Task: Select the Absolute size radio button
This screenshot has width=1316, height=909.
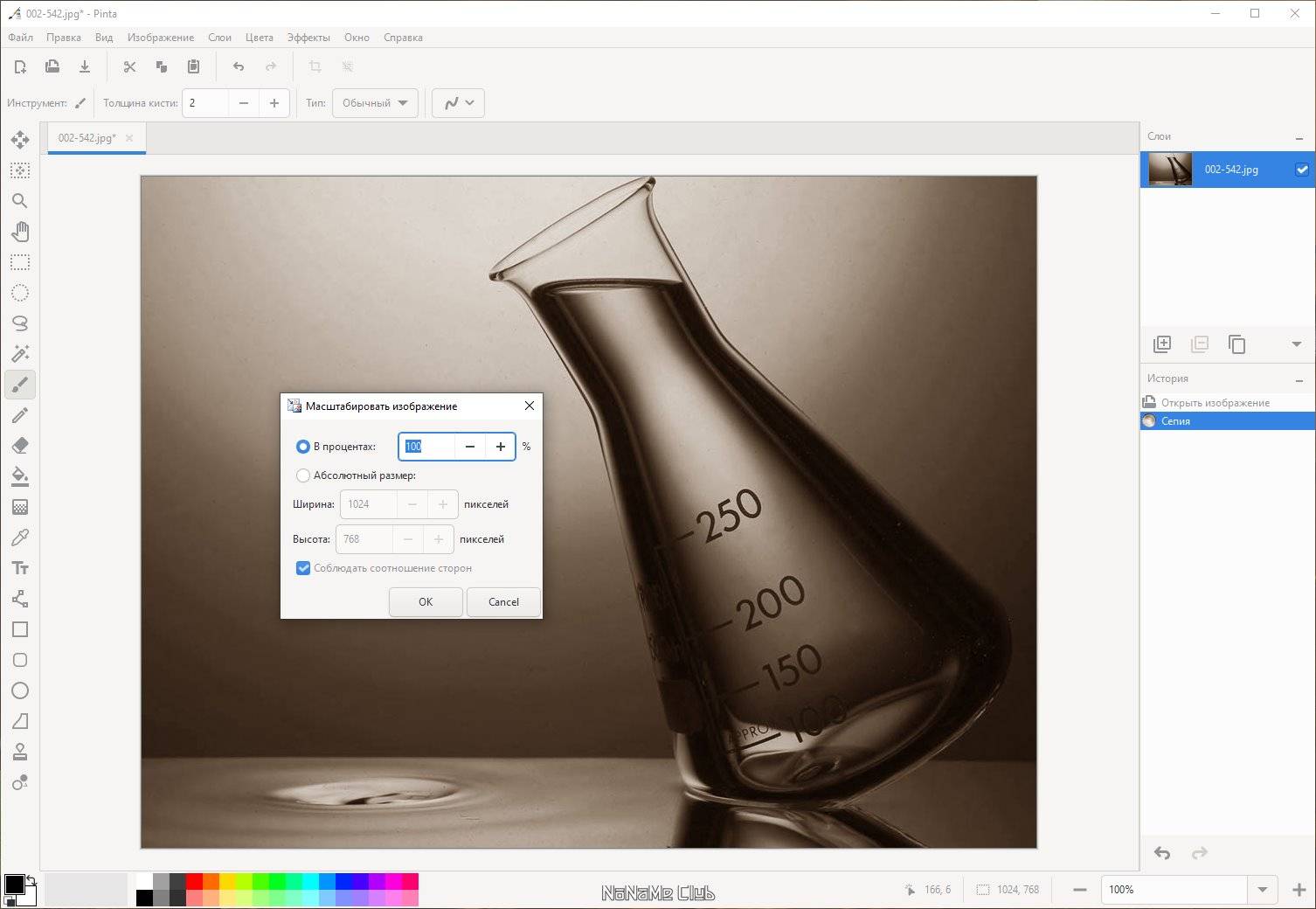Action: [x=303, y=475]
